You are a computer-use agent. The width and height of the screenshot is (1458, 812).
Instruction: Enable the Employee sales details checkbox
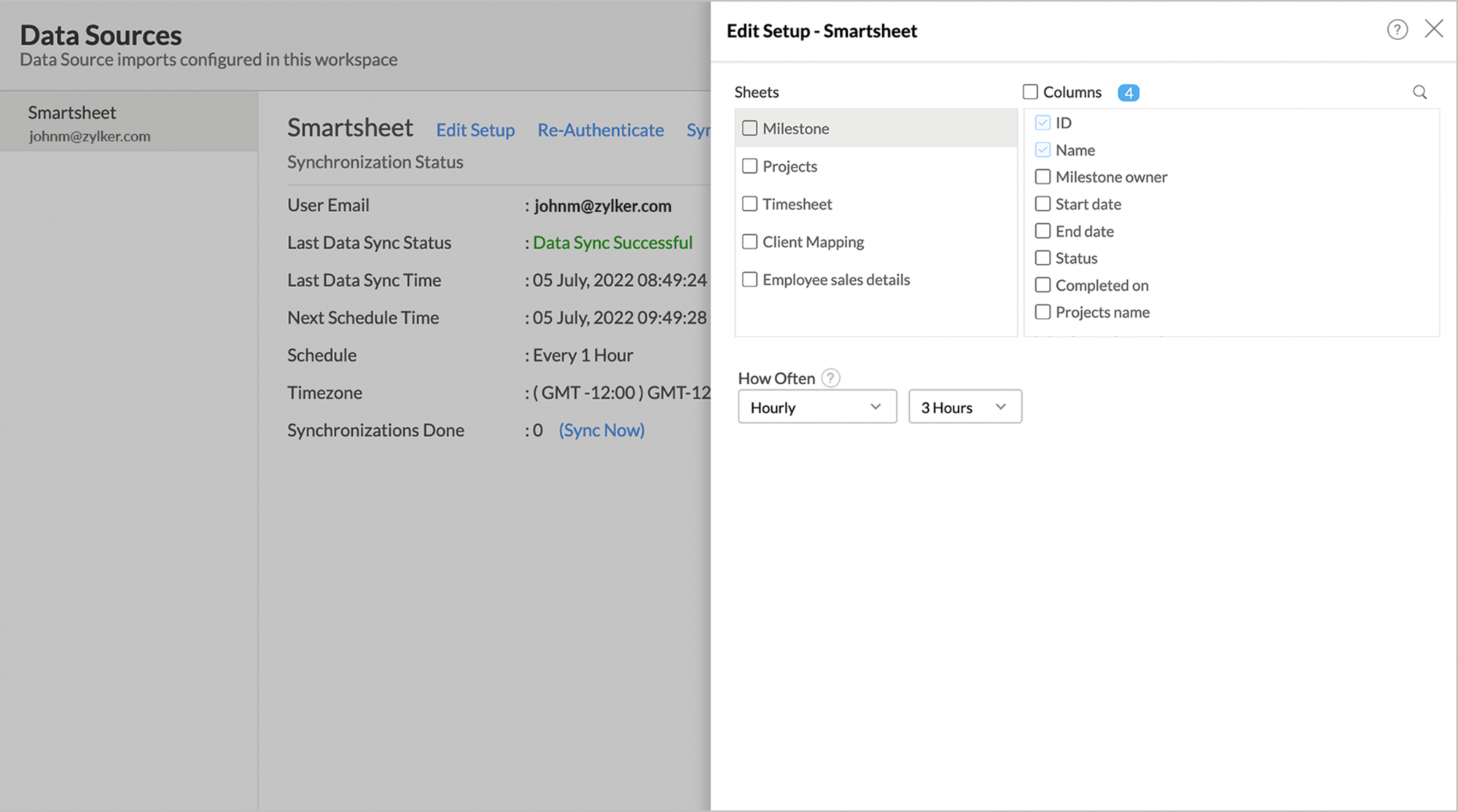(750, 279)
